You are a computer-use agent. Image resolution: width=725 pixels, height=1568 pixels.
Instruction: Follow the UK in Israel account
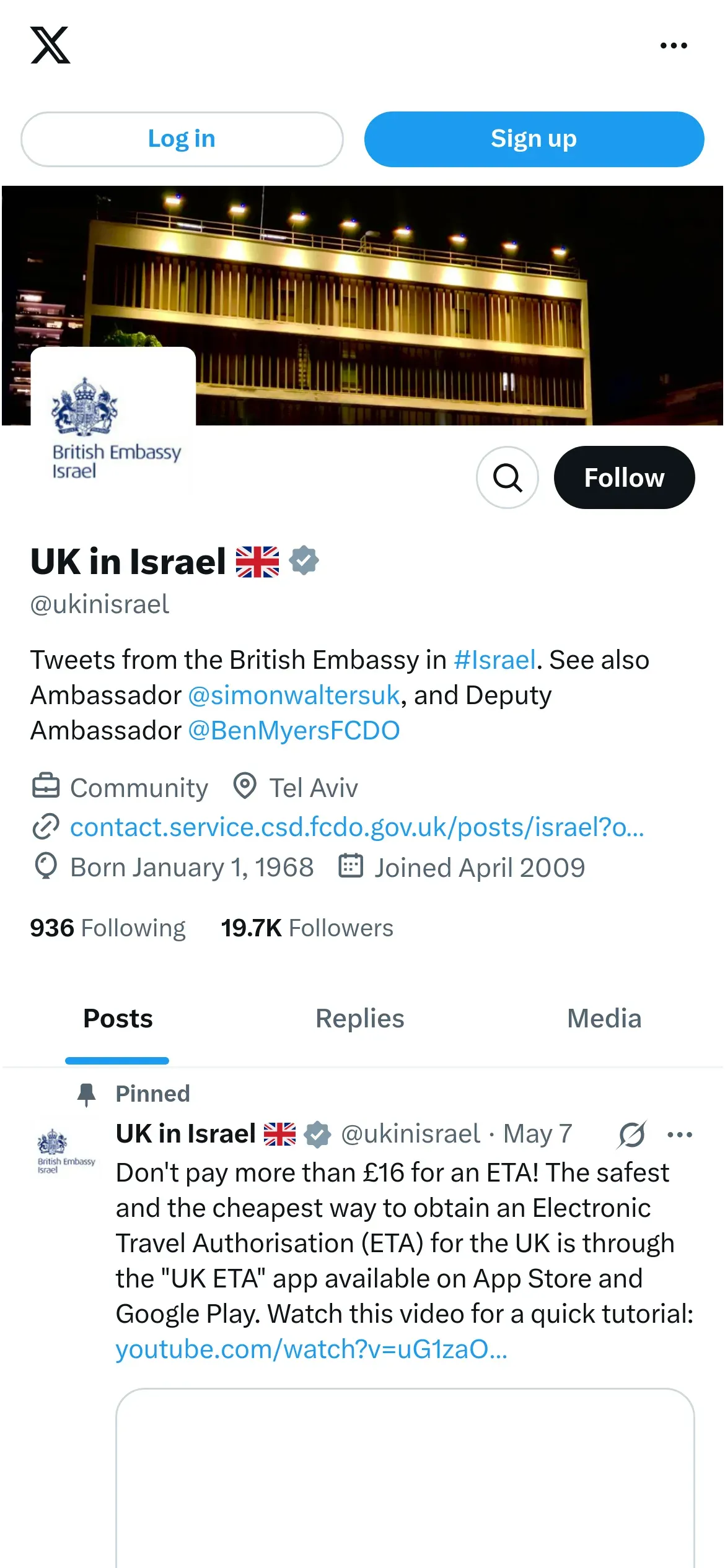pos(624,477)
